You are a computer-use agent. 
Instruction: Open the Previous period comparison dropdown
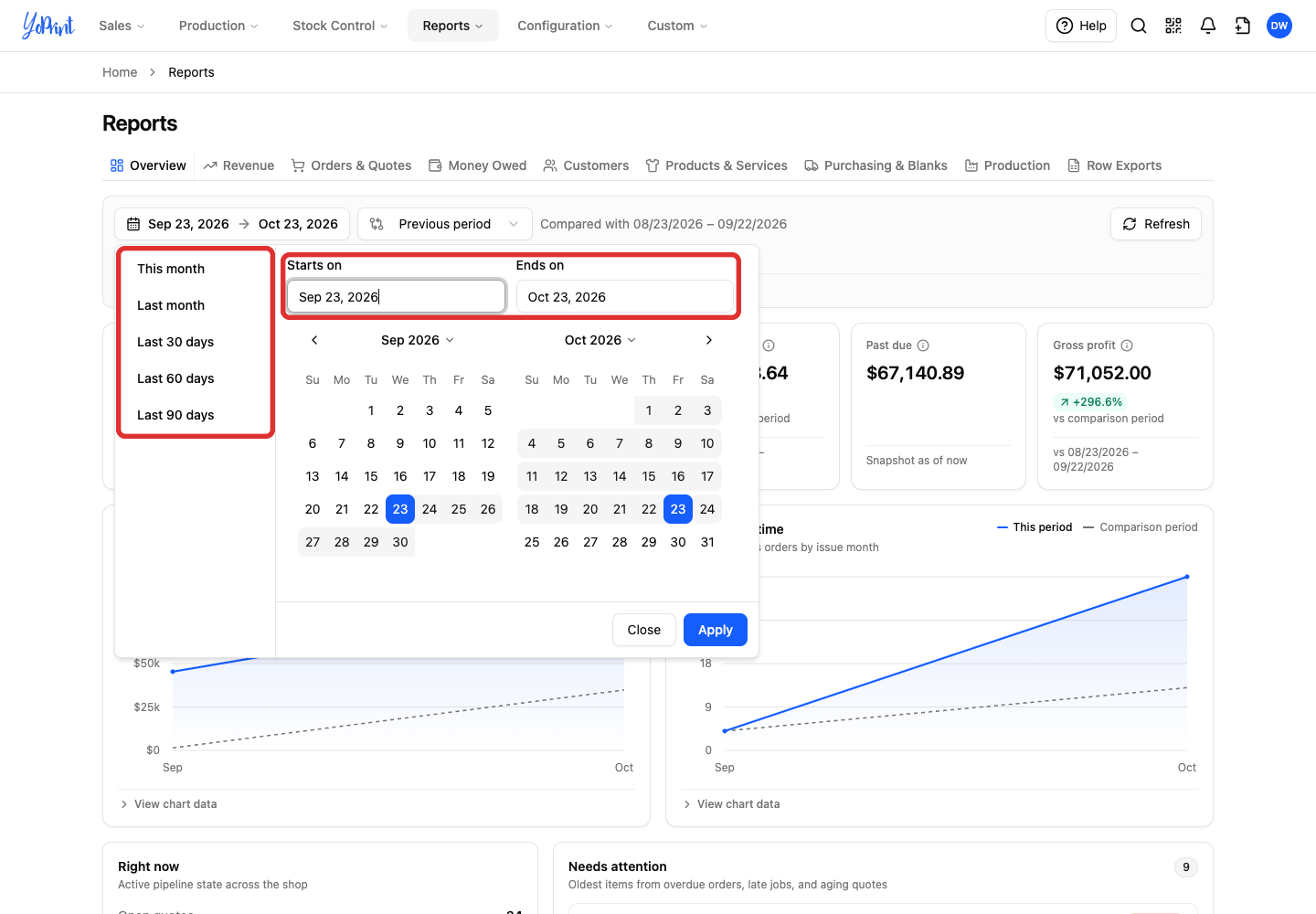click(445, 224)
